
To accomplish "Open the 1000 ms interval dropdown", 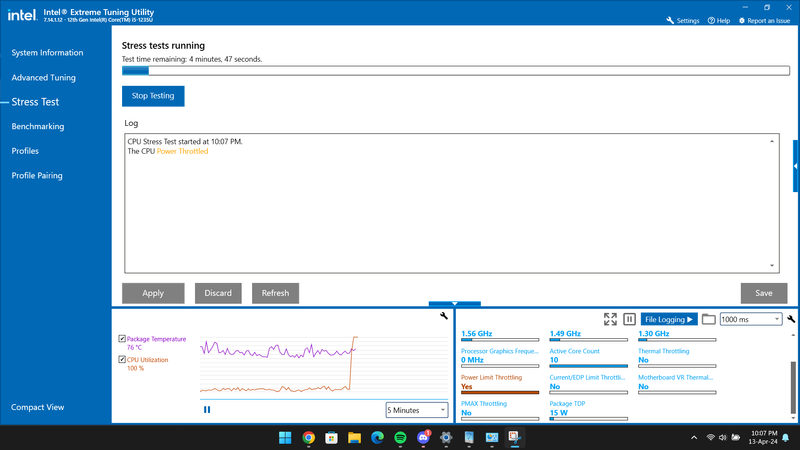I will (751, 319).
